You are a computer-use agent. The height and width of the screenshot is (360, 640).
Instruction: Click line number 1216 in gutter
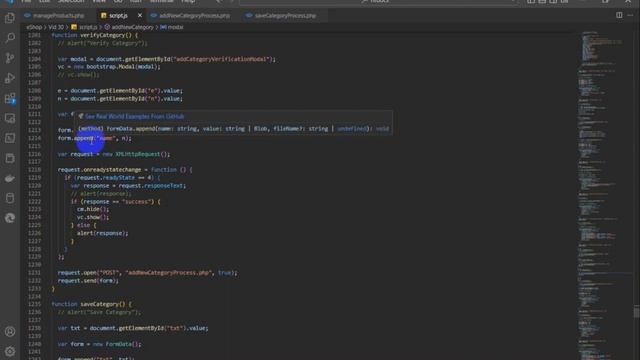(x=34, y=154)
